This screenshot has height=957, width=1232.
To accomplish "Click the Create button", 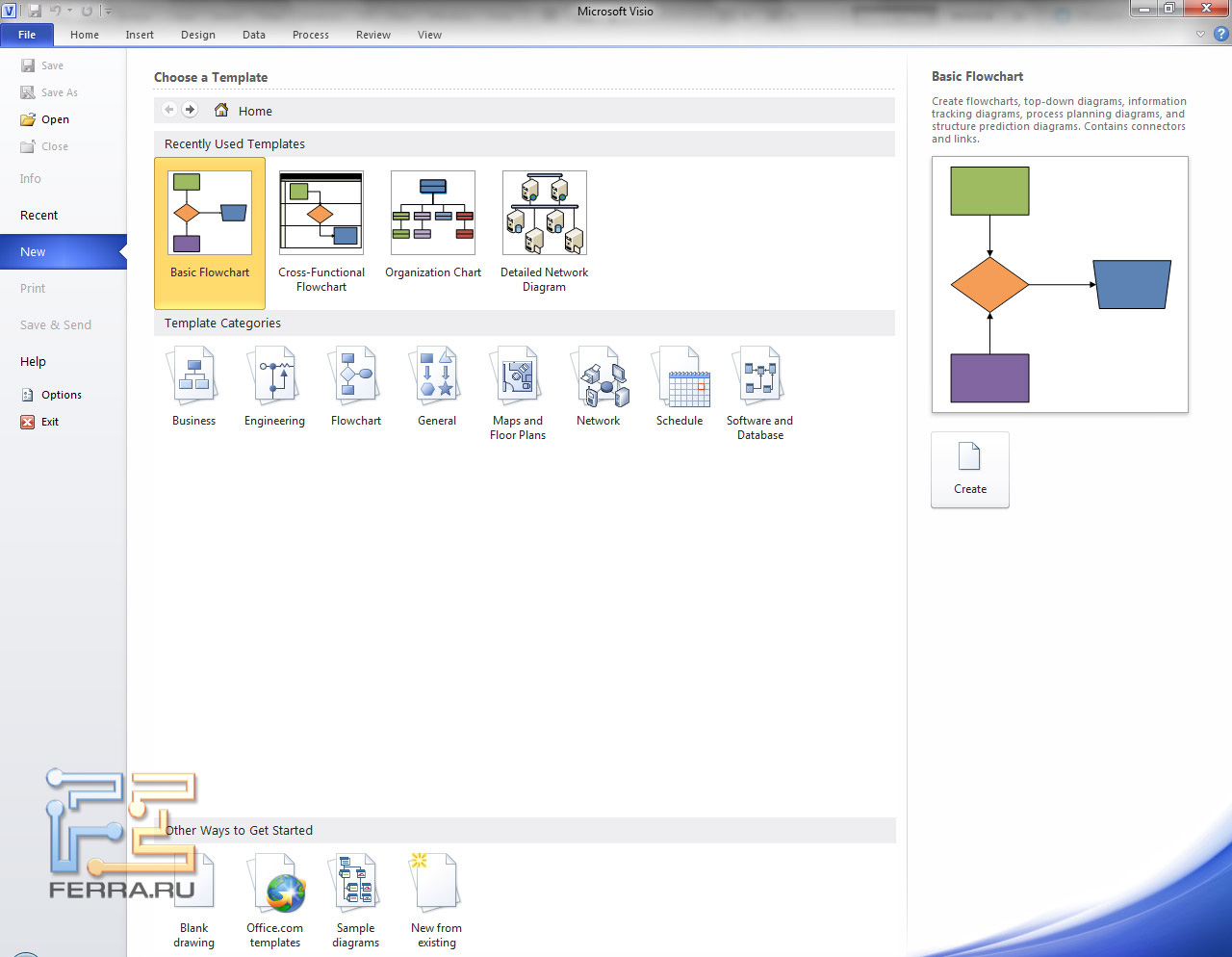I will [x=970, y=469].
